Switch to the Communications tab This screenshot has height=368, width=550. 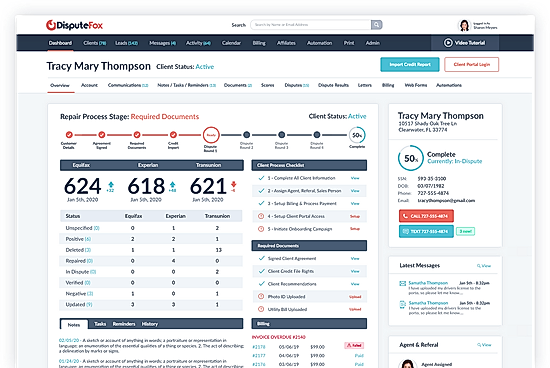[x=128, y=85]
